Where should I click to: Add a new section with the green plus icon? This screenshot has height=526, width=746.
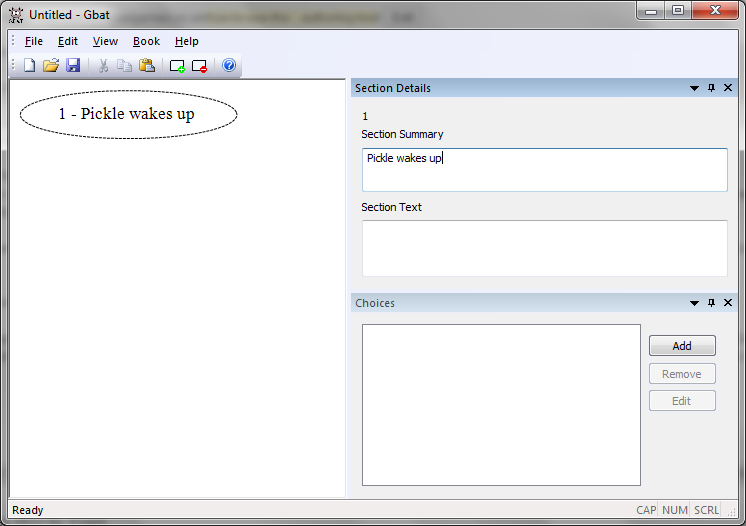point(177,66)
